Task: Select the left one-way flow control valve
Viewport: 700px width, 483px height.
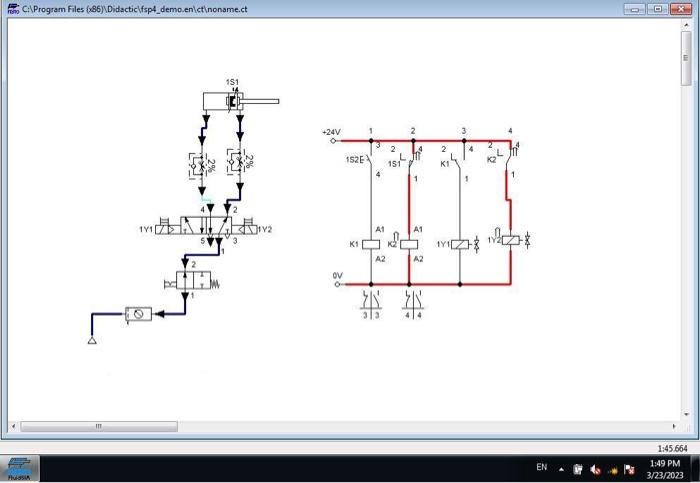Action: (199, 166)
